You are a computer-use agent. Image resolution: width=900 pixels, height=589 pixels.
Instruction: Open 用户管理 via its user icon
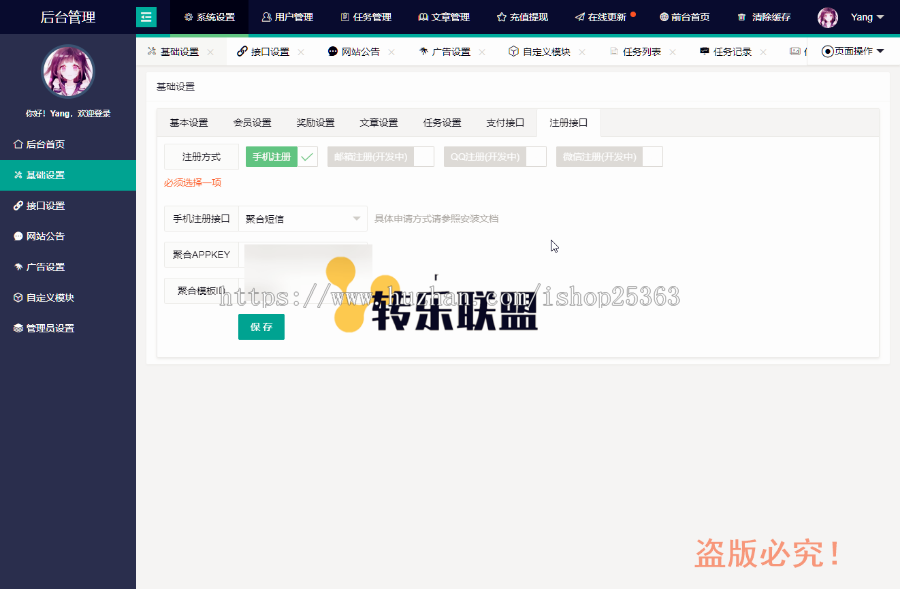(x=286, y=16)
